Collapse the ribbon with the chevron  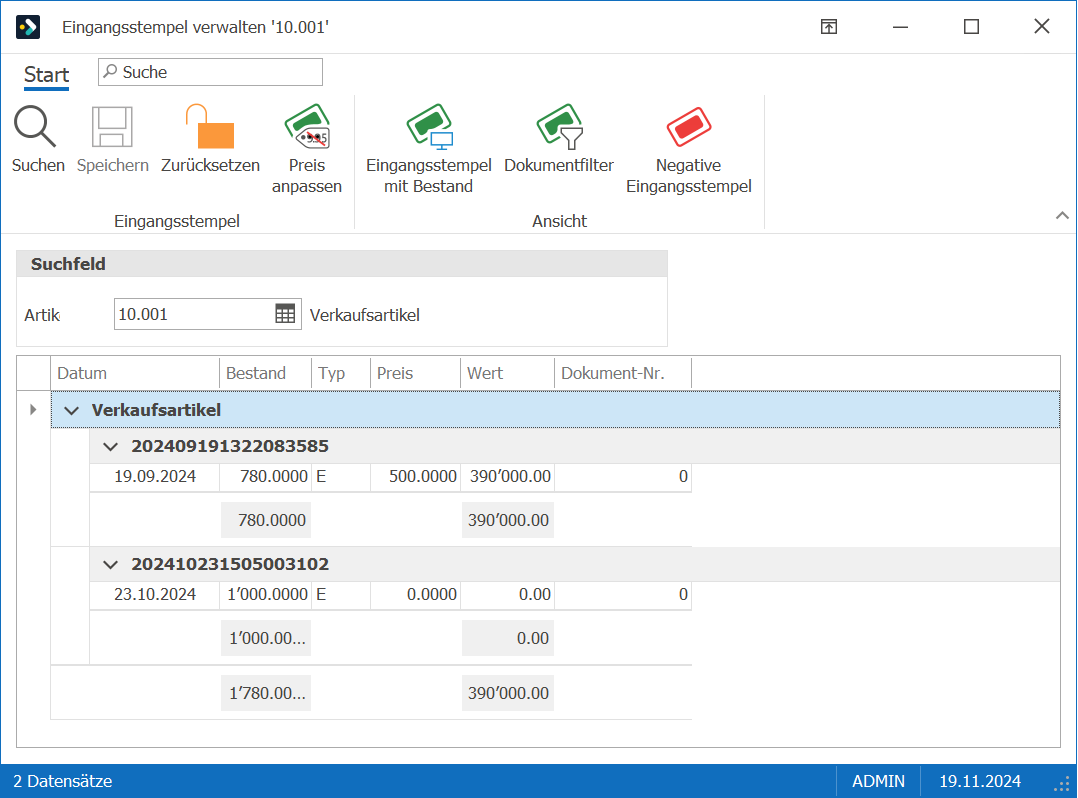1062,216
